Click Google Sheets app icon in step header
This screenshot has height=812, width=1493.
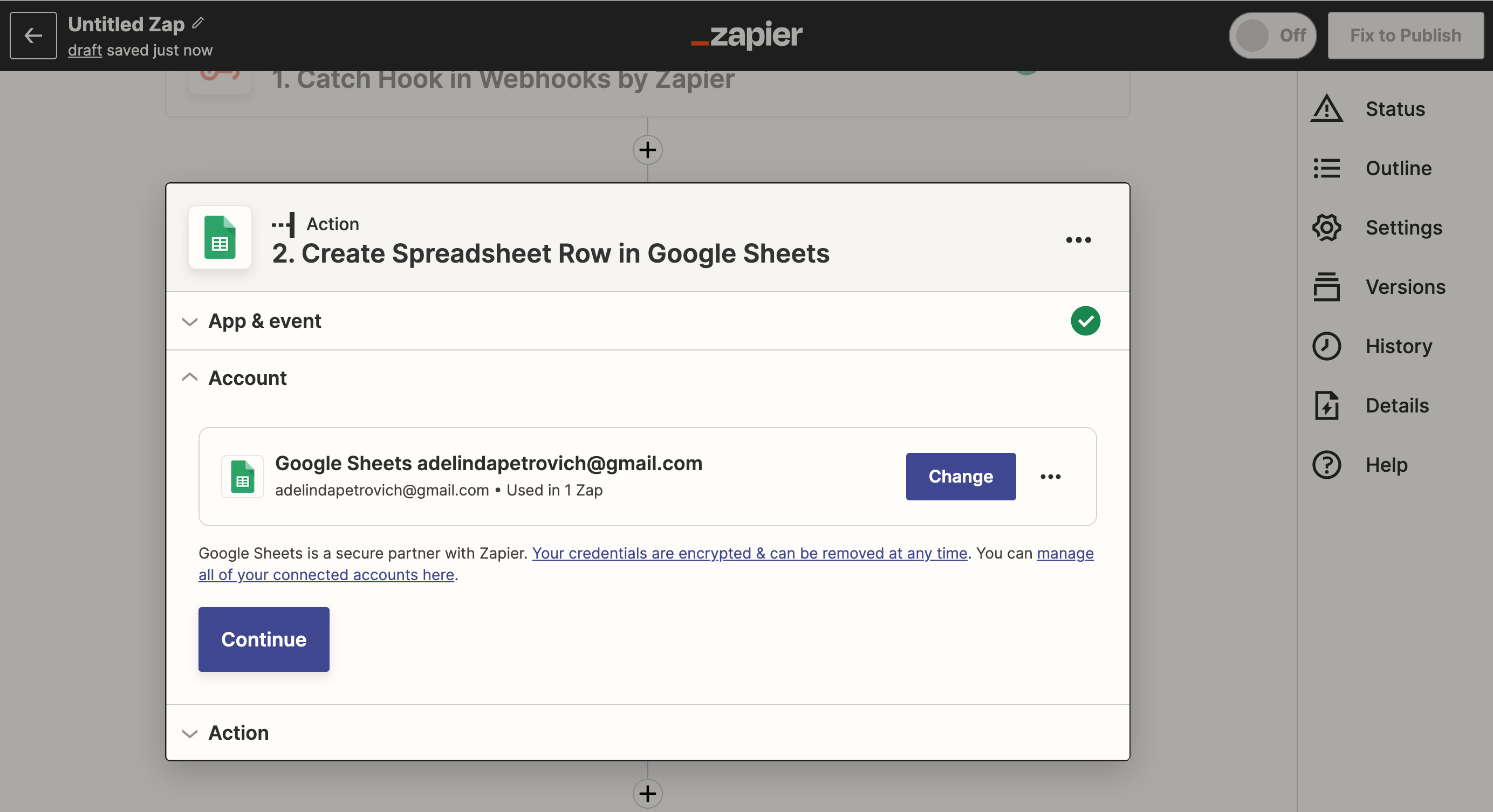coord(220,237)
